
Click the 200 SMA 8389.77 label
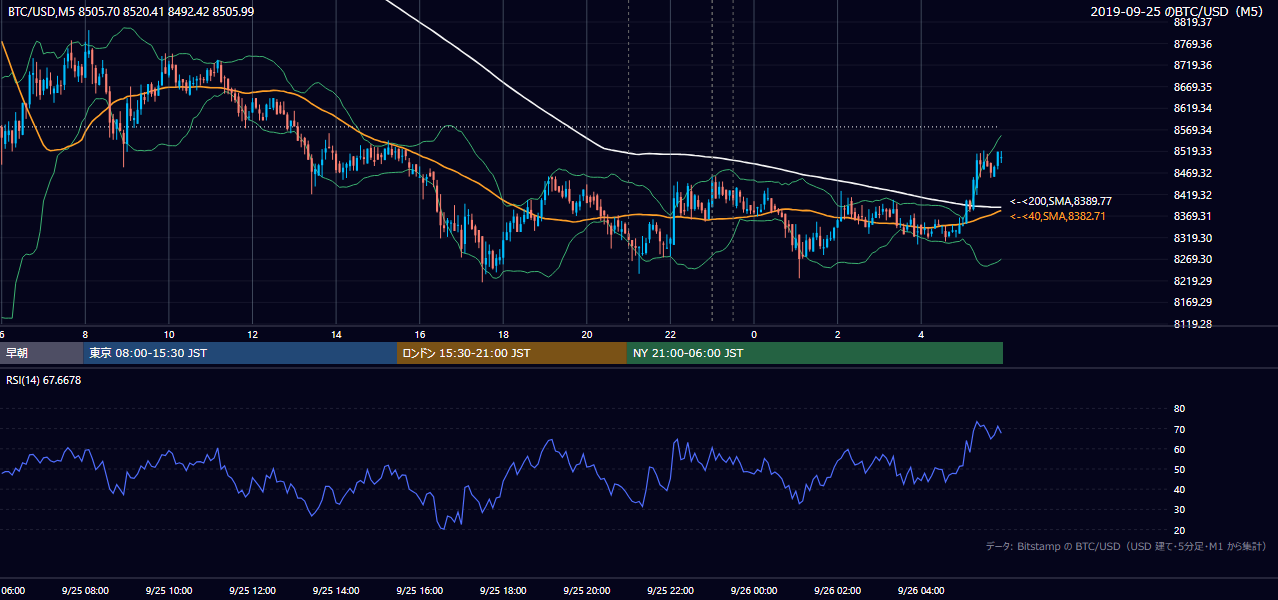click(x=1060, y=201)
